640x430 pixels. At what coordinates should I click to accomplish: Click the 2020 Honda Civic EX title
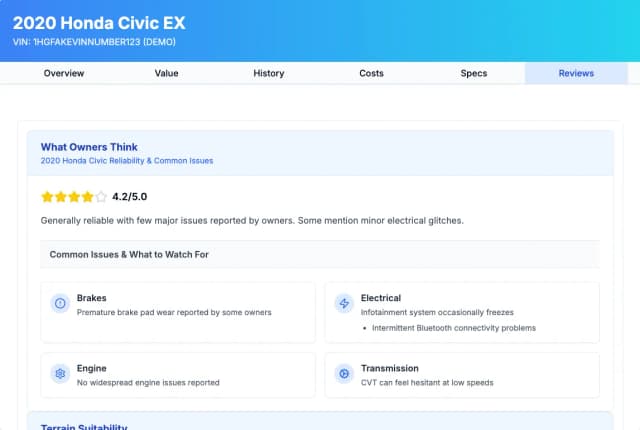click(x=99, y=23)
